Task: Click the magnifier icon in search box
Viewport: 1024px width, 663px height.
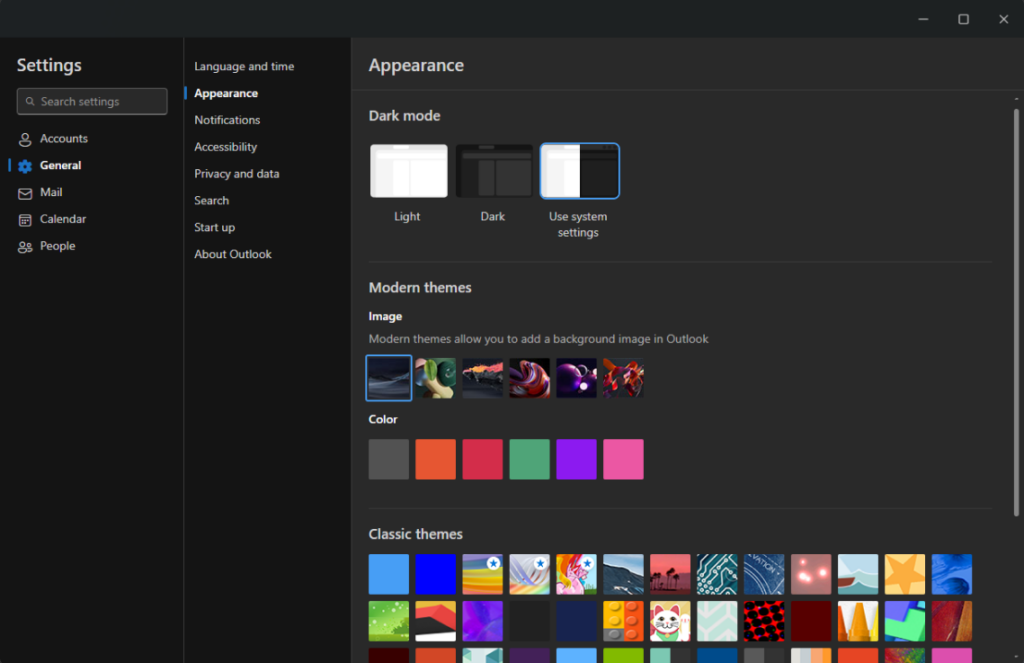Action: [29, 101]
